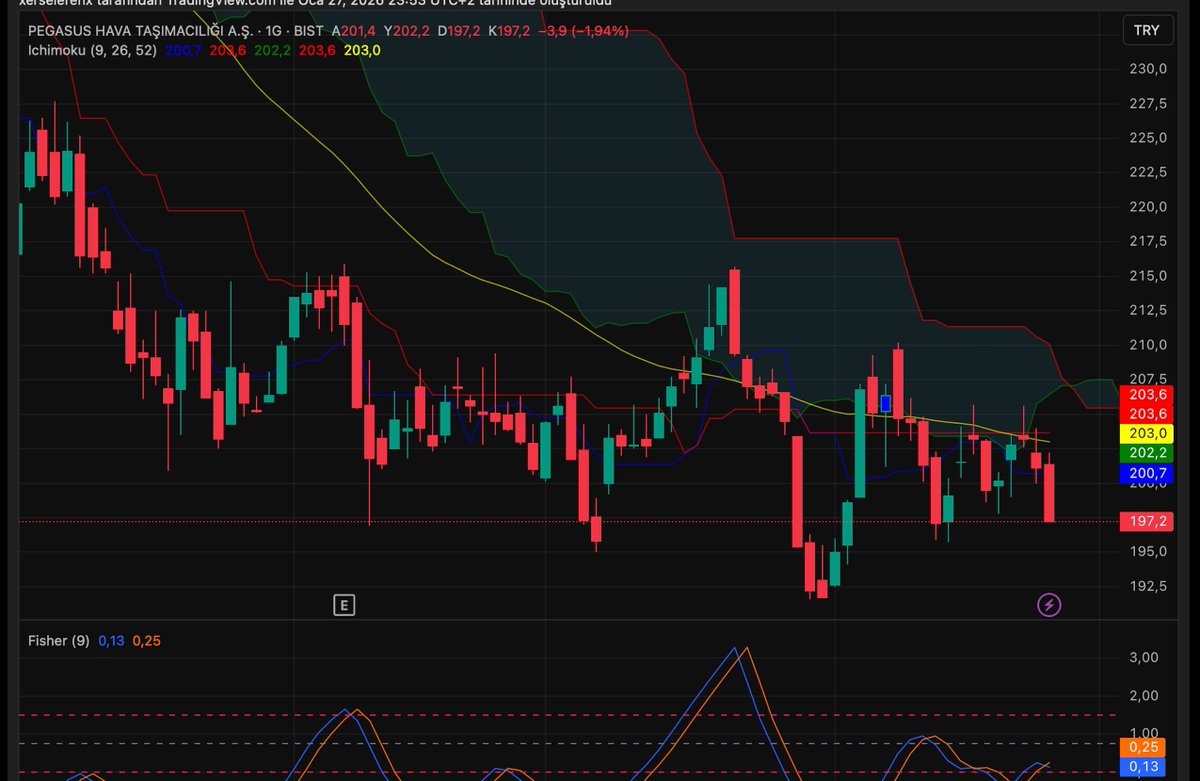Image resolution: width=1200 pixels, height=781 pixels.
Task: Click the 225,0 price axis tick
Action: tap(1149, 138)
